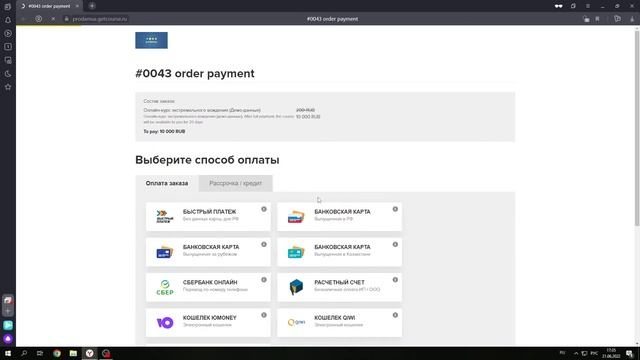Go back to previous page

24,19
